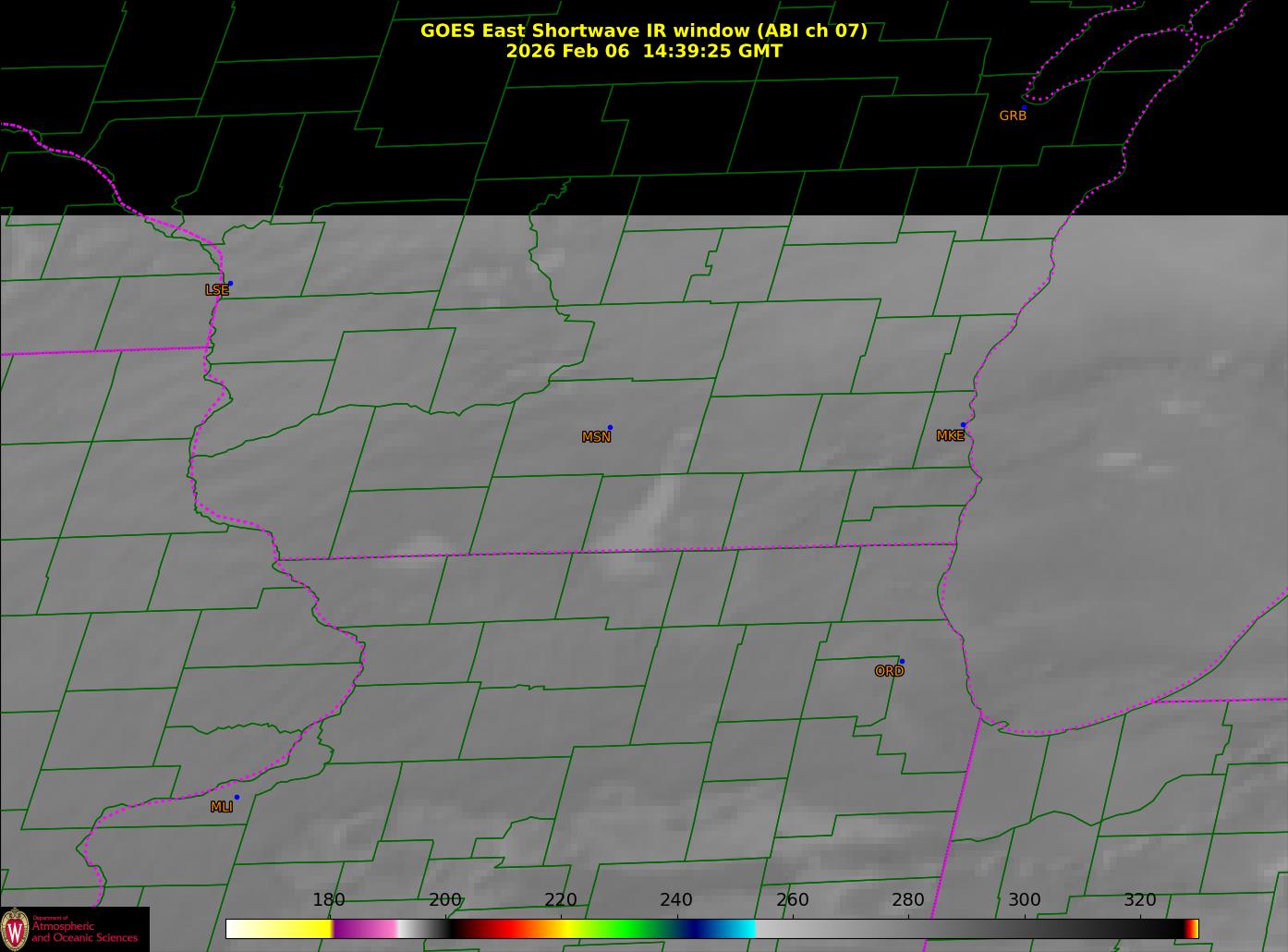Click the GOES East Shortwave IR title

[x=643, y=31]
